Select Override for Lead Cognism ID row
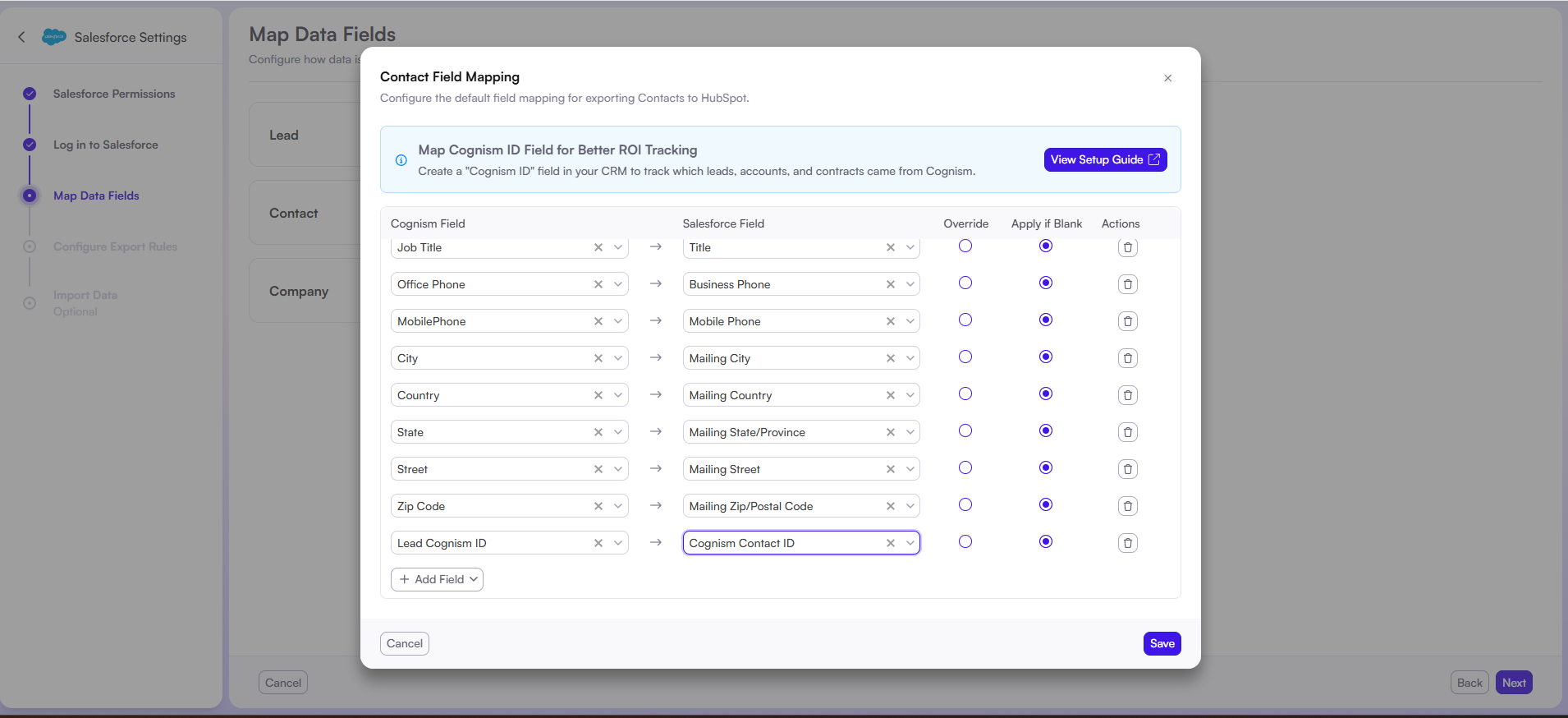Viewport: 1568px width, 718px height. click(965, 541)
